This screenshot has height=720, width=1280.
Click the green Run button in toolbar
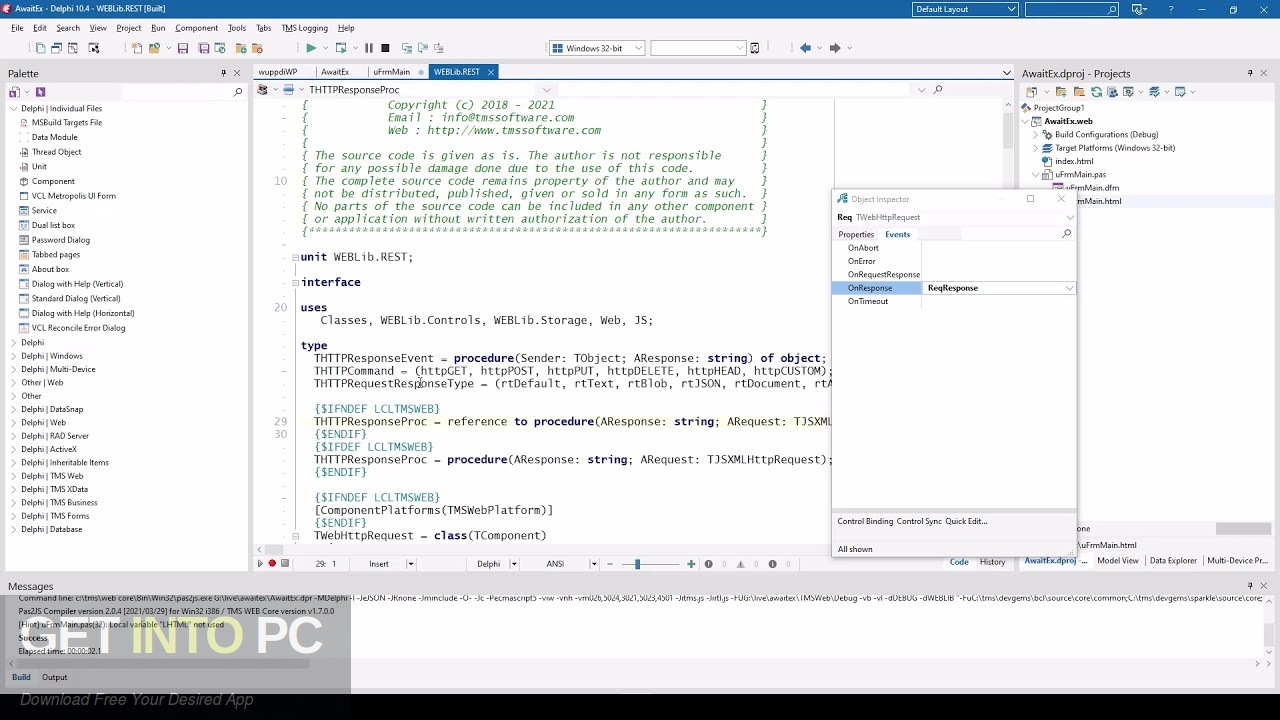[311, 48]
